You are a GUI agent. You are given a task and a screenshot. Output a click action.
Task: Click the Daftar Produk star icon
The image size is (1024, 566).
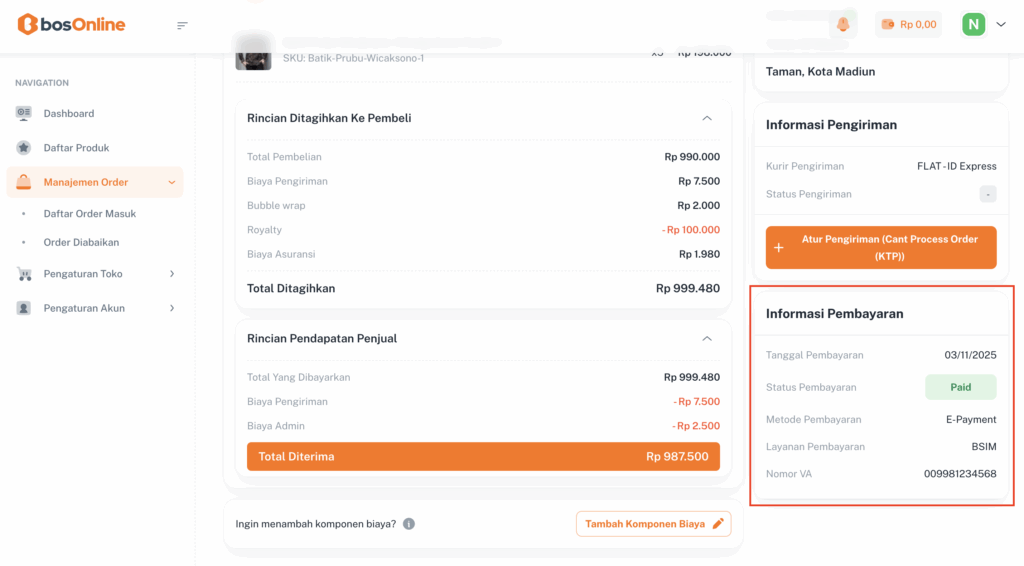[24, 148]
